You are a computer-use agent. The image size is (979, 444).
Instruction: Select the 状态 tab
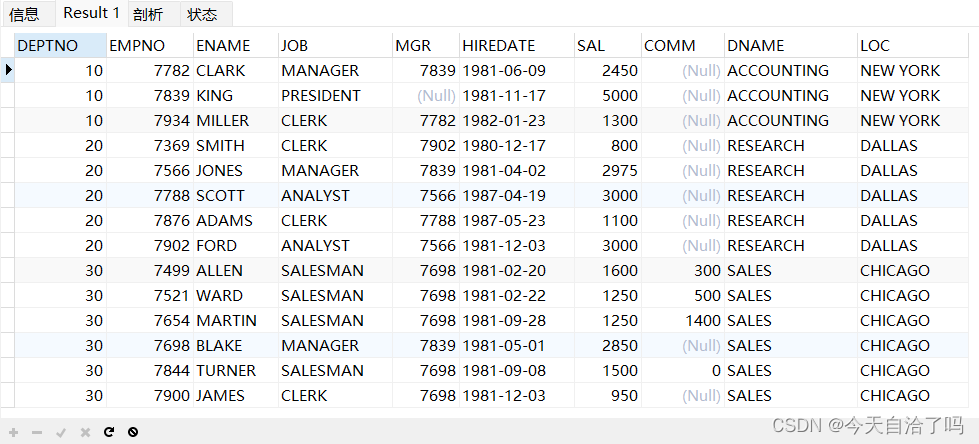[202, 14]
